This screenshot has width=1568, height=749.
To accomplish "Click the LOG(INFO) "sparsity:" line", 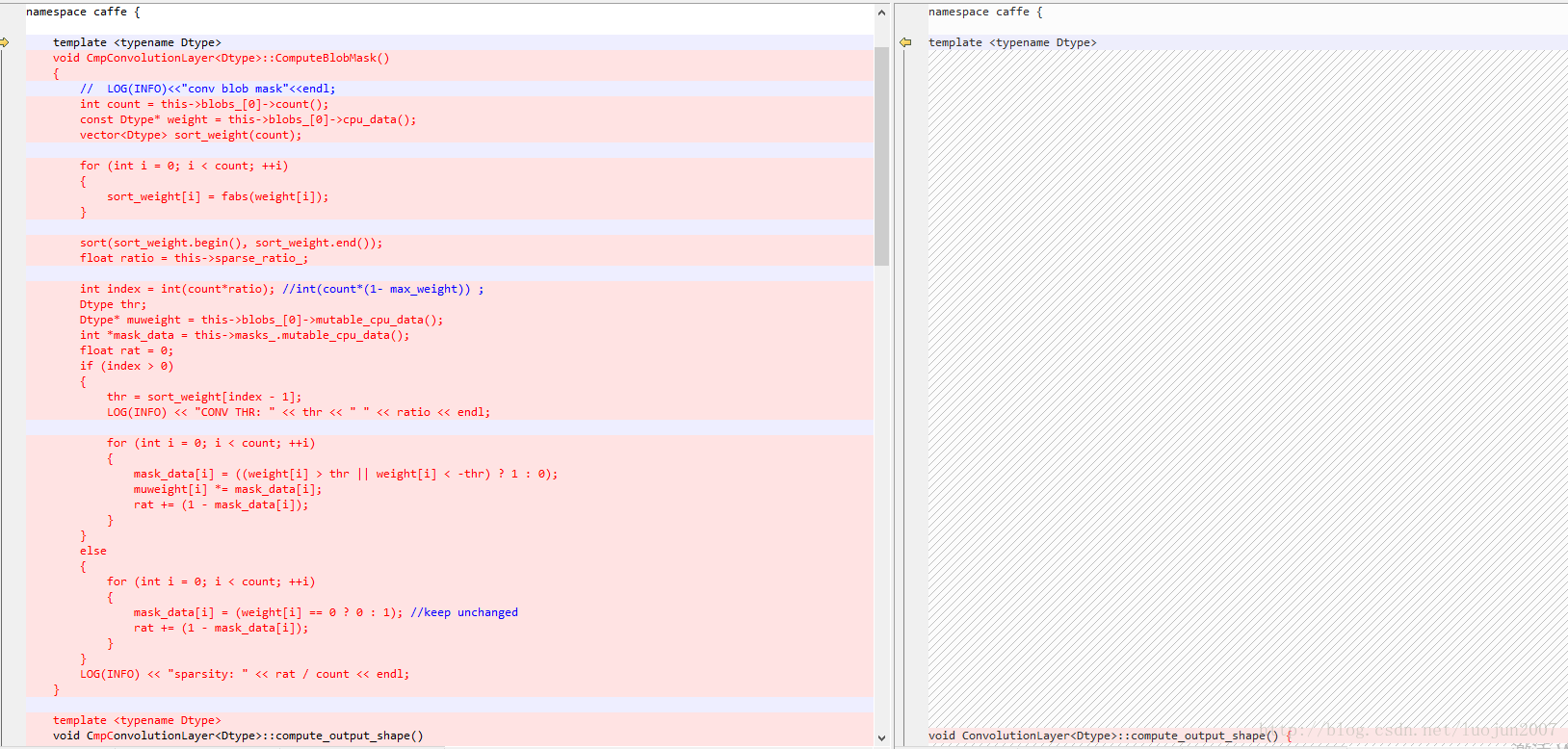I will pyautogui.click(x=245, y=674).
